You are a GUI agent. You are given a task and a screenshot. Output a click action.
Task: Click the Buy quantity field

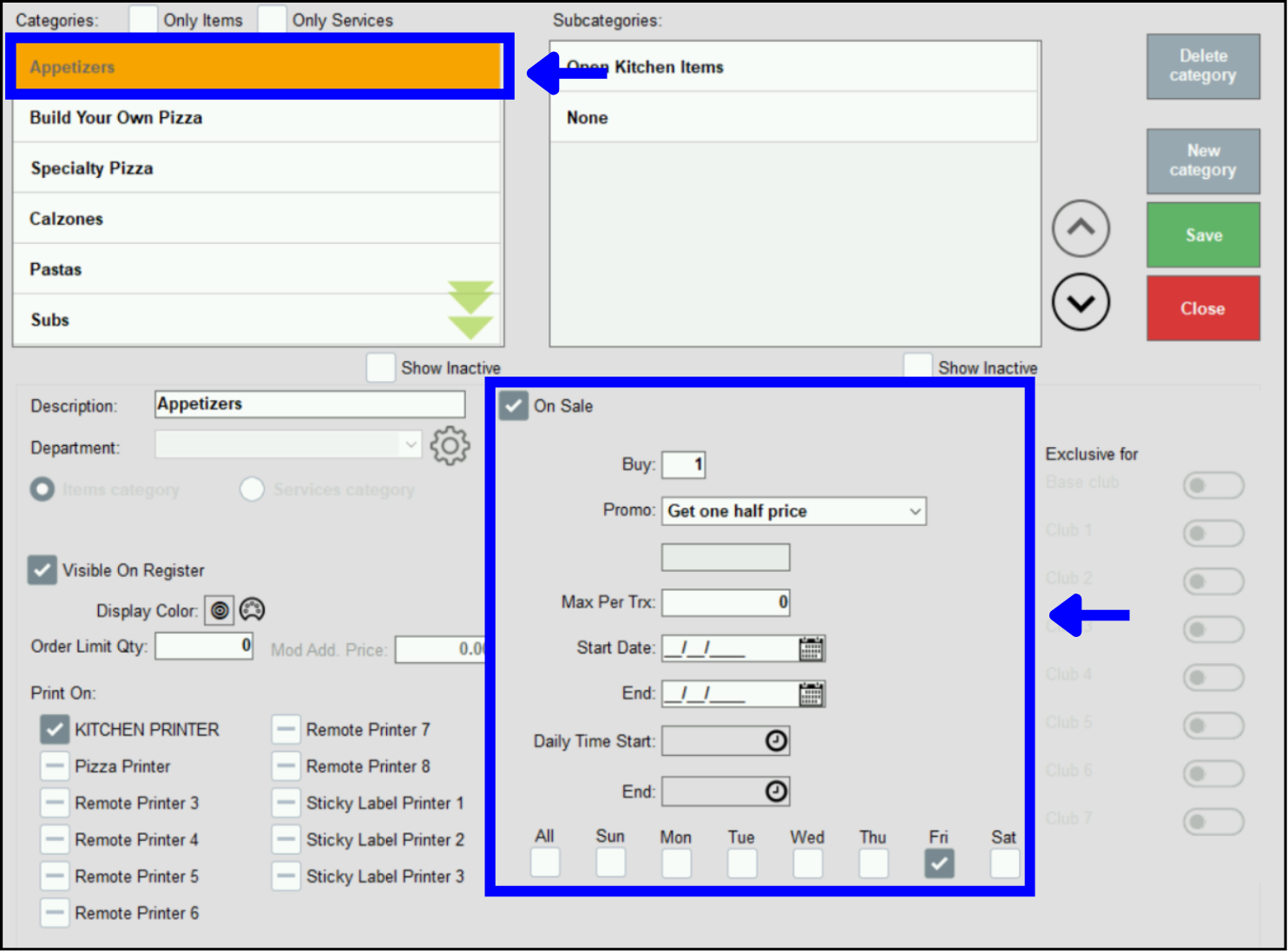(x=684, y=465)
